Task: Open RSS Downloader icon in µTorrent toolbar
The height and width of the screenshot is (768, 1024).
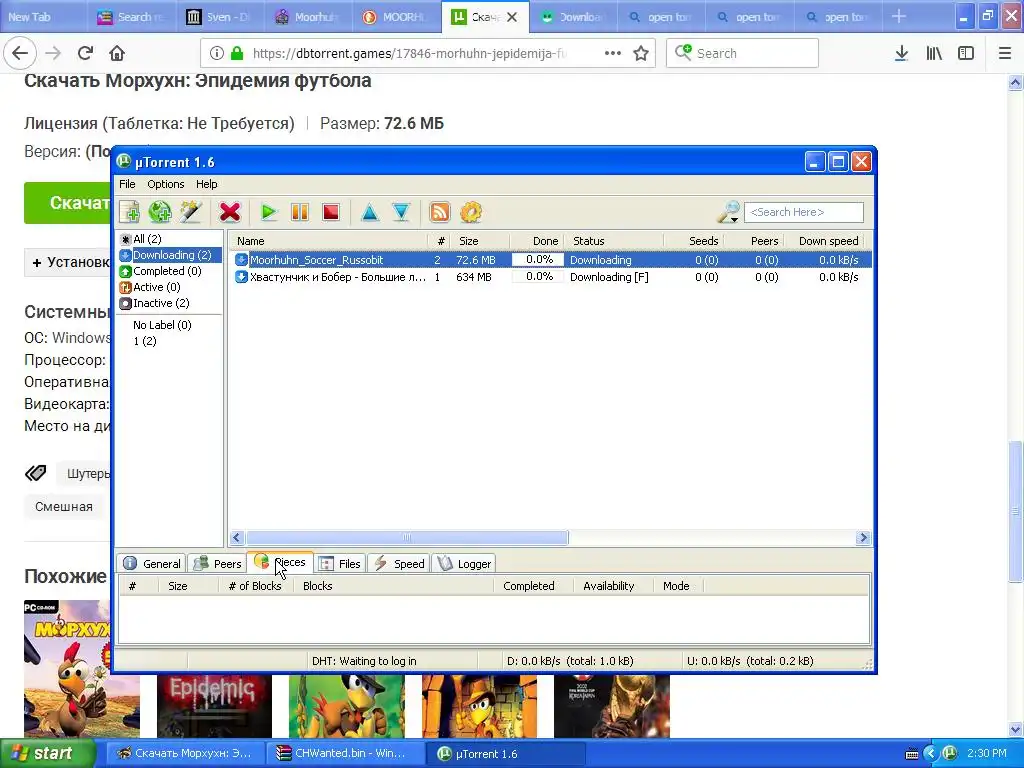Action: coord(440,212)
